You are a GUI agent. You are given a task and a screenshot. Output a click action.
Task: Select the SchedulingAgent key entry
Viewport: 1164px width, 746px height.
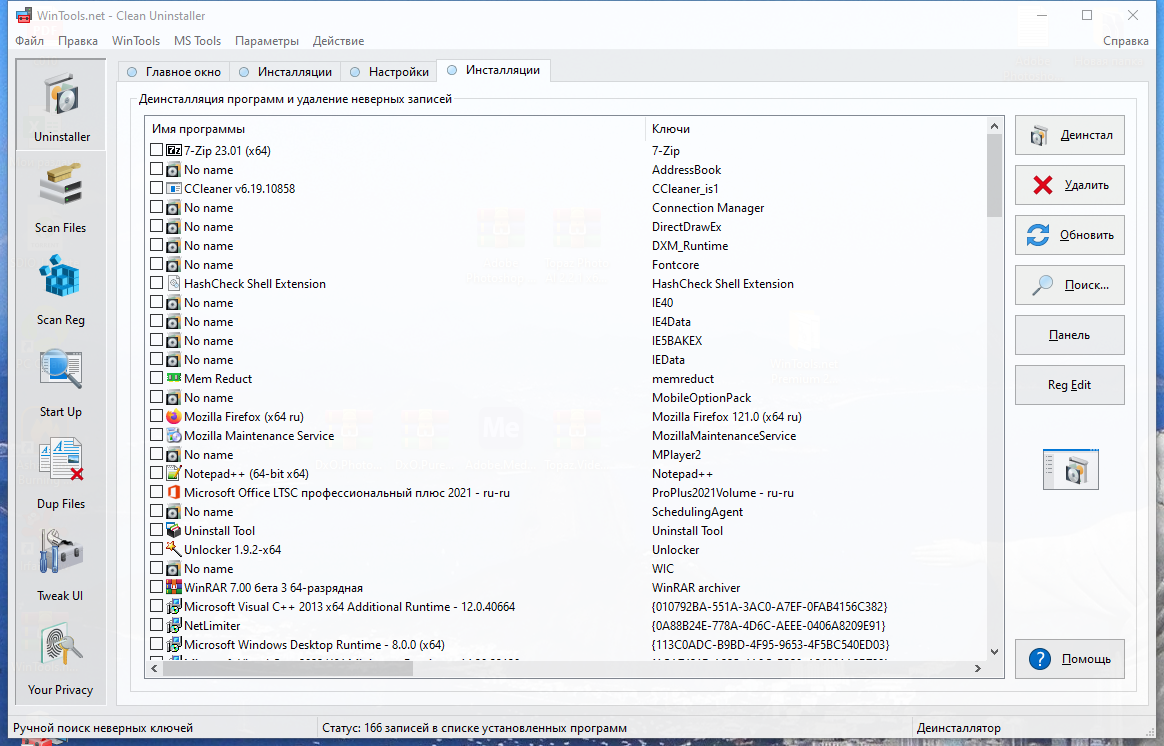[697, 511]
